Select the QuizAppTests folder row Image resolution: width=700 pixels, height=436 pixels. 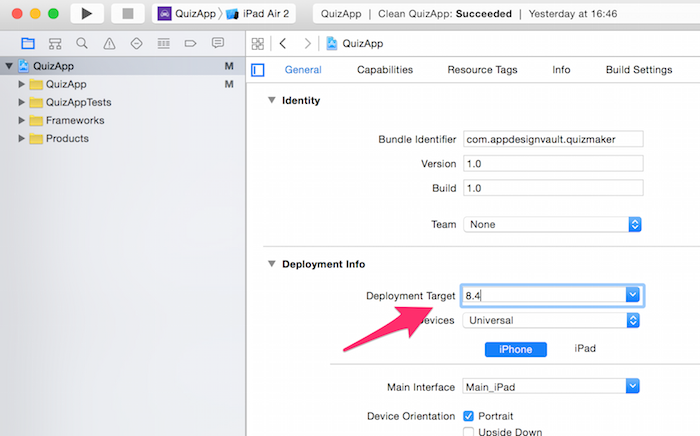[x=122, y=102]
